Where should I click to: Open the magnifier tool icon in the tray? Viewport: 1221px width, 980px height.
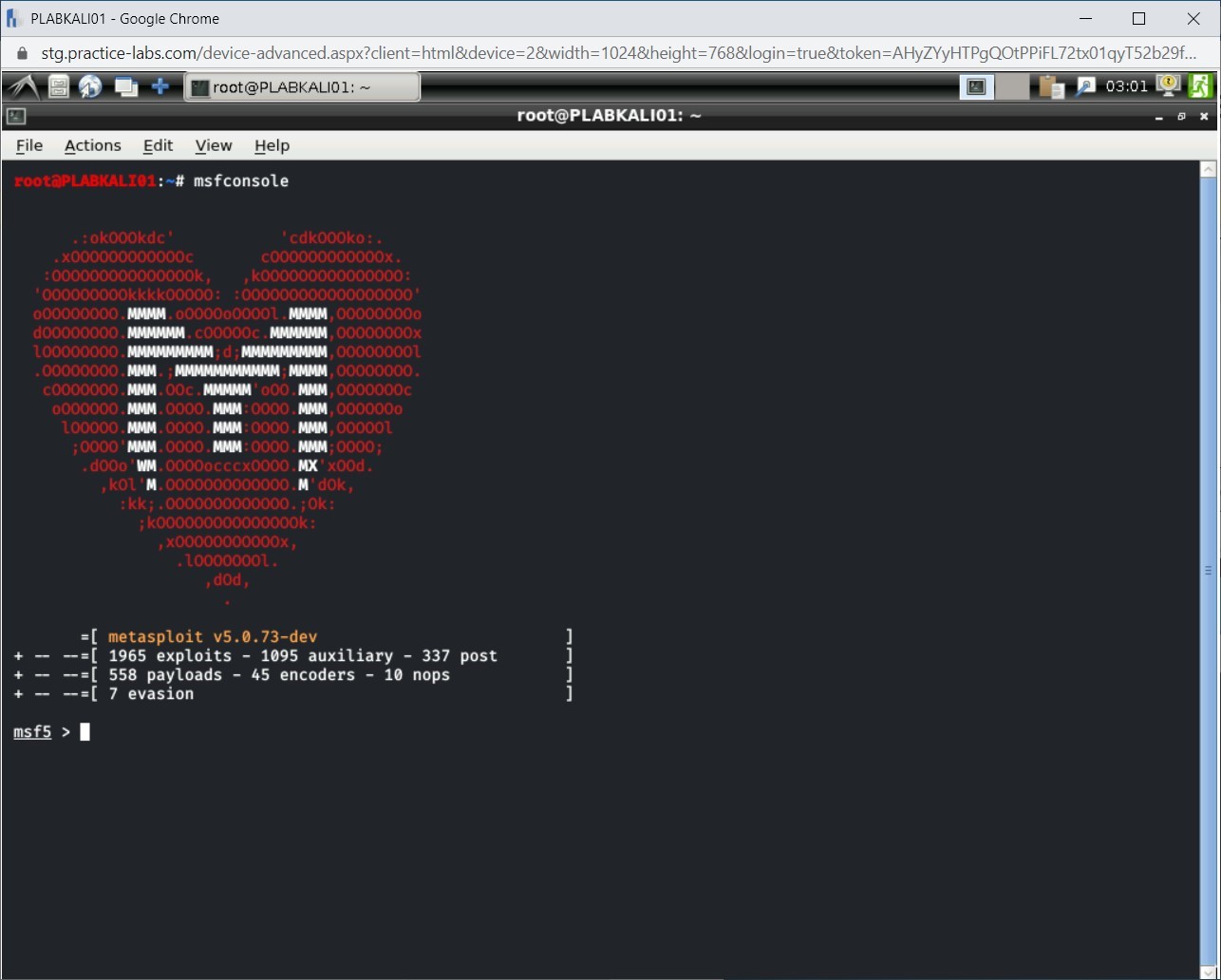1084,85
